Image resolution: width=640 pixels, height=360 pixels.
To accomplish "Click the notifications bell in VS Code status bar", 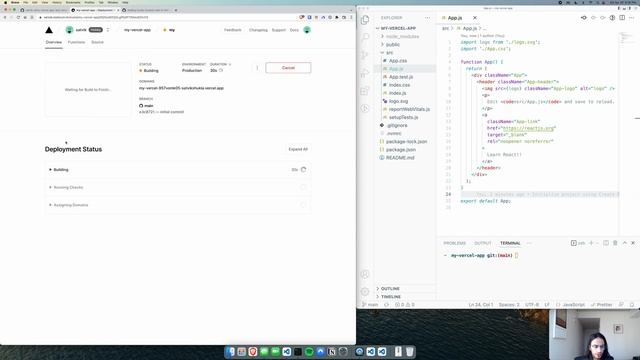I will coord(632,304).
